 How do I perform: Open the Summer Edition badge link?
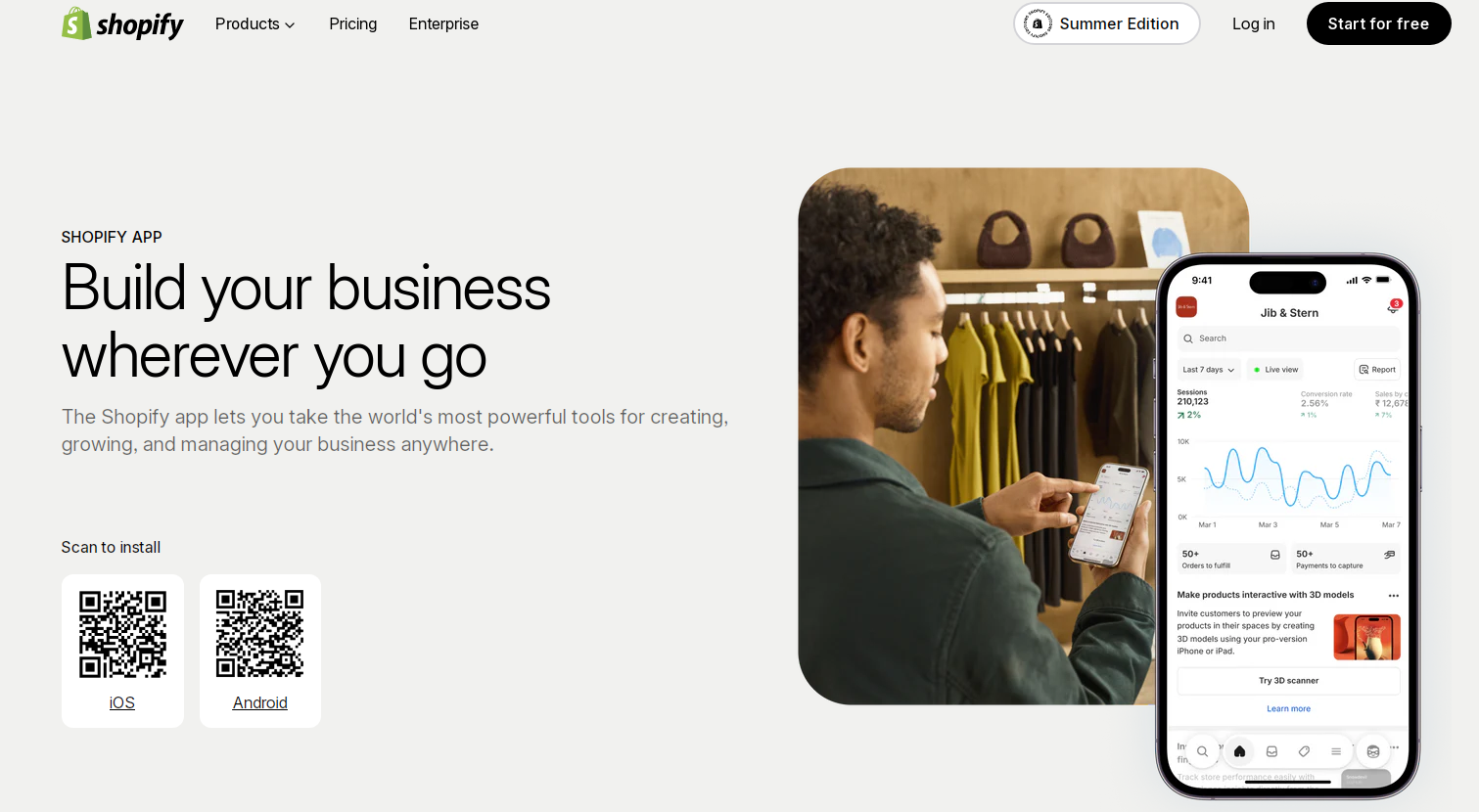(x=1107, y=23)
